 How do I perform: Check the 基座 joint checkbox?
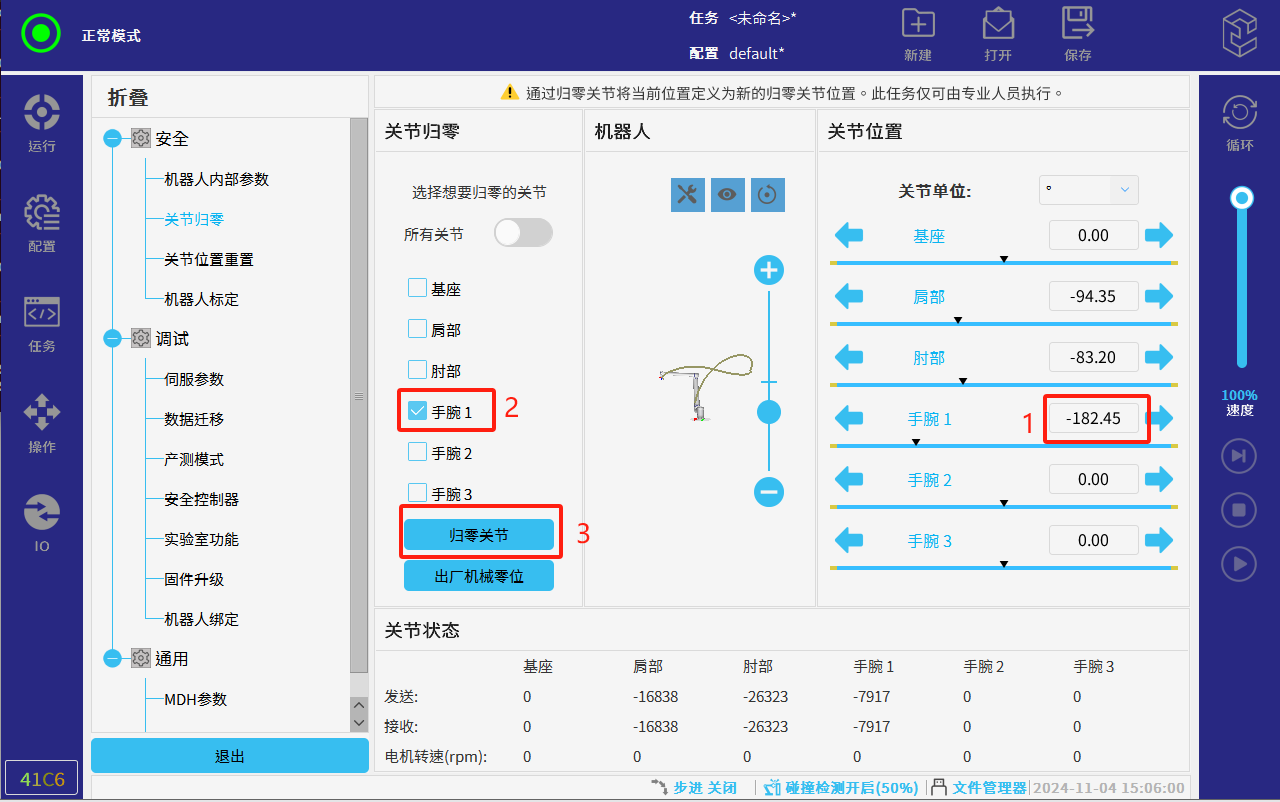coord(418,288)
